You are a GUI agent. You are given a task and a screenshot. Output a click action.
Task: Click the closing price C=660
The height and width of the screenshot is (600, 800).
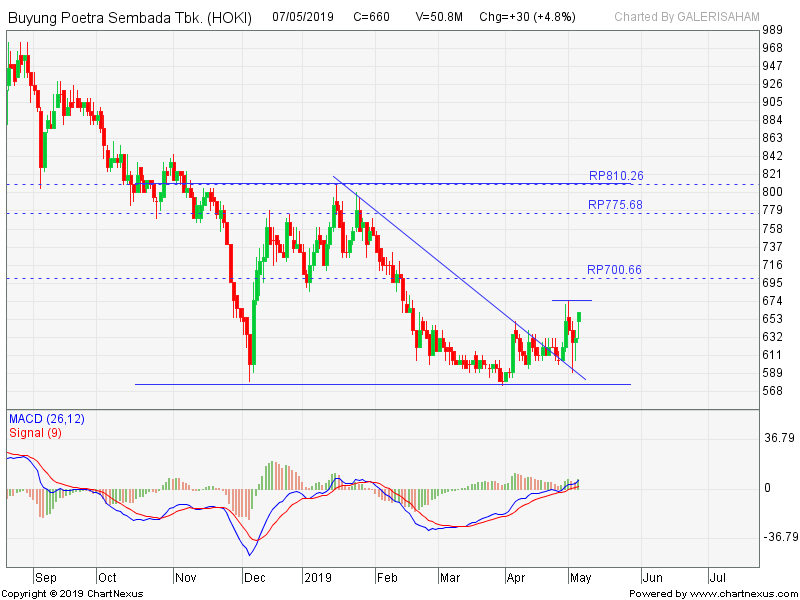[x=371, y=17]
